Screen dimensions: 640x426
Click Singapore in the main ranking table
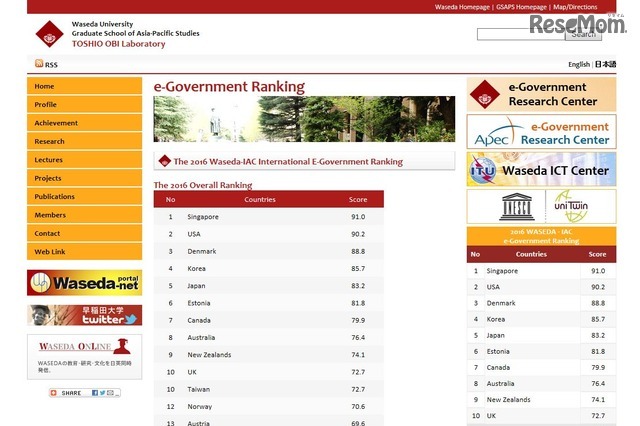(203, 217)
